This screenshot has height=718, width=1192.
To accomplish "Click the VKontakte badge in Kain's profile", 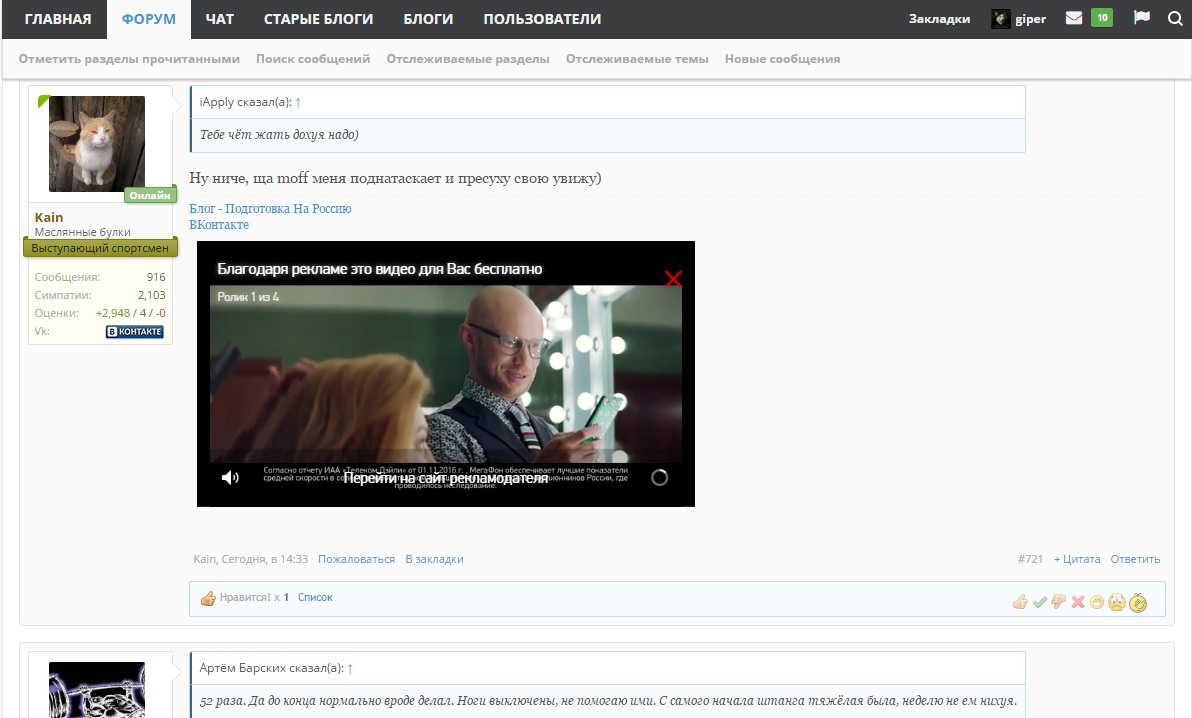I will [x=134, y=332].
